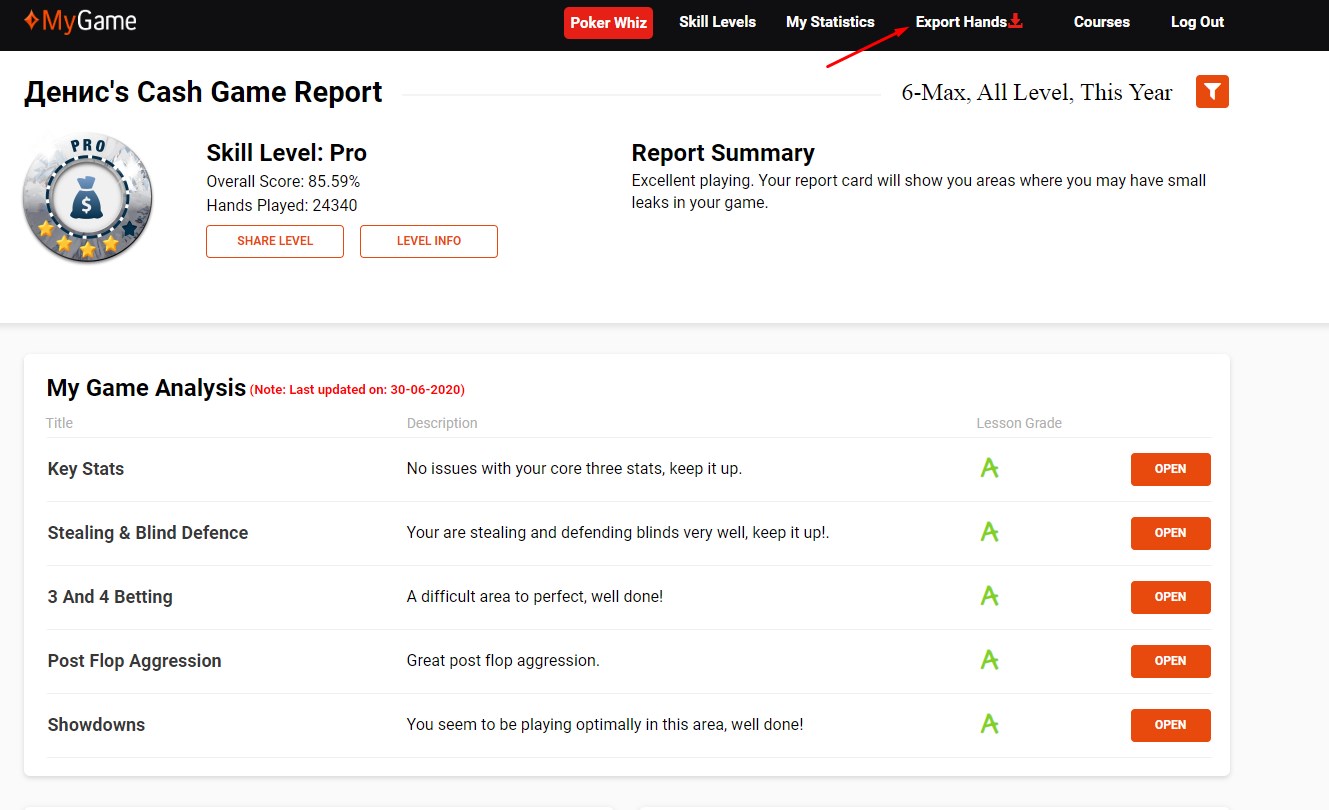Click the Export Hands download icon
Image resolution: width=1329 pixels, height=810 pixels.
[1016, 21]
